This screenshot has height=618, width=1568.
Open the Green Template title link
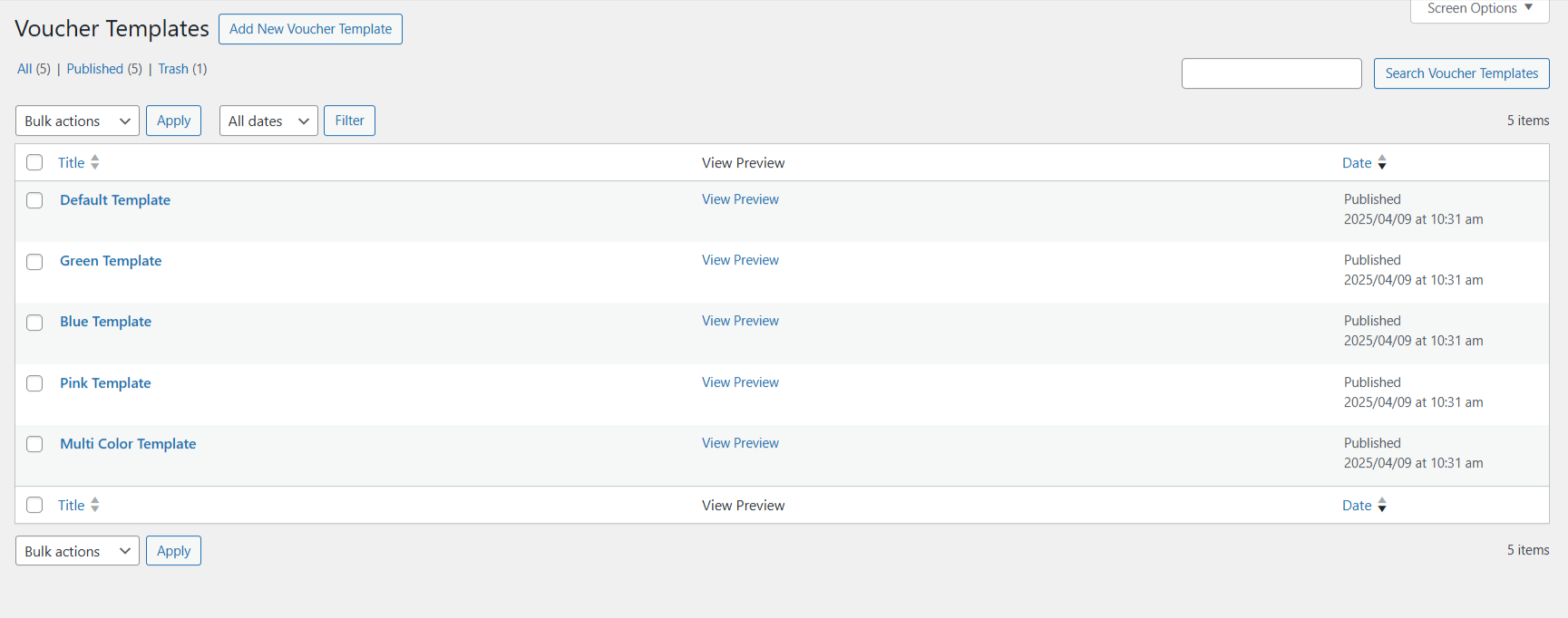pyautogui.click(x=111, y=261)
